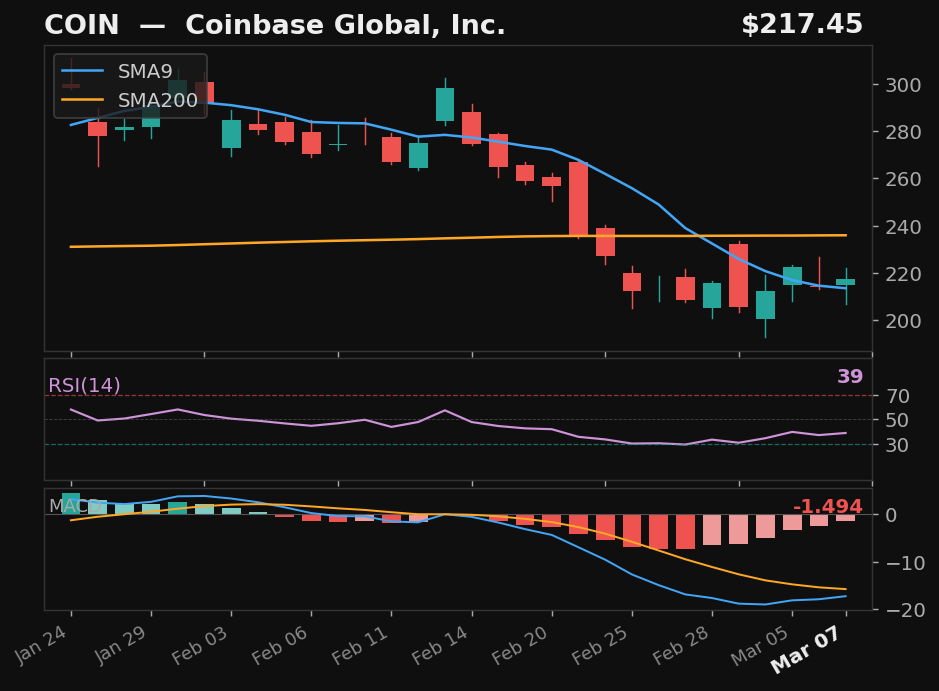Click the 300 price axis label
The width and height of the screenshot is (939, 691).
[x=904, y=85]
